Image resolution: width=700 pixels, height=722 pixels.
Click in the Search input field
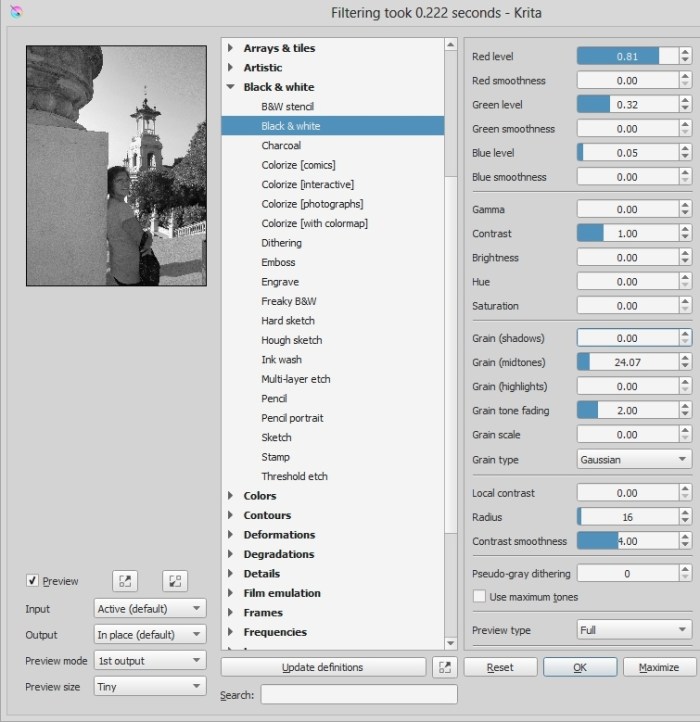[358, 694]
